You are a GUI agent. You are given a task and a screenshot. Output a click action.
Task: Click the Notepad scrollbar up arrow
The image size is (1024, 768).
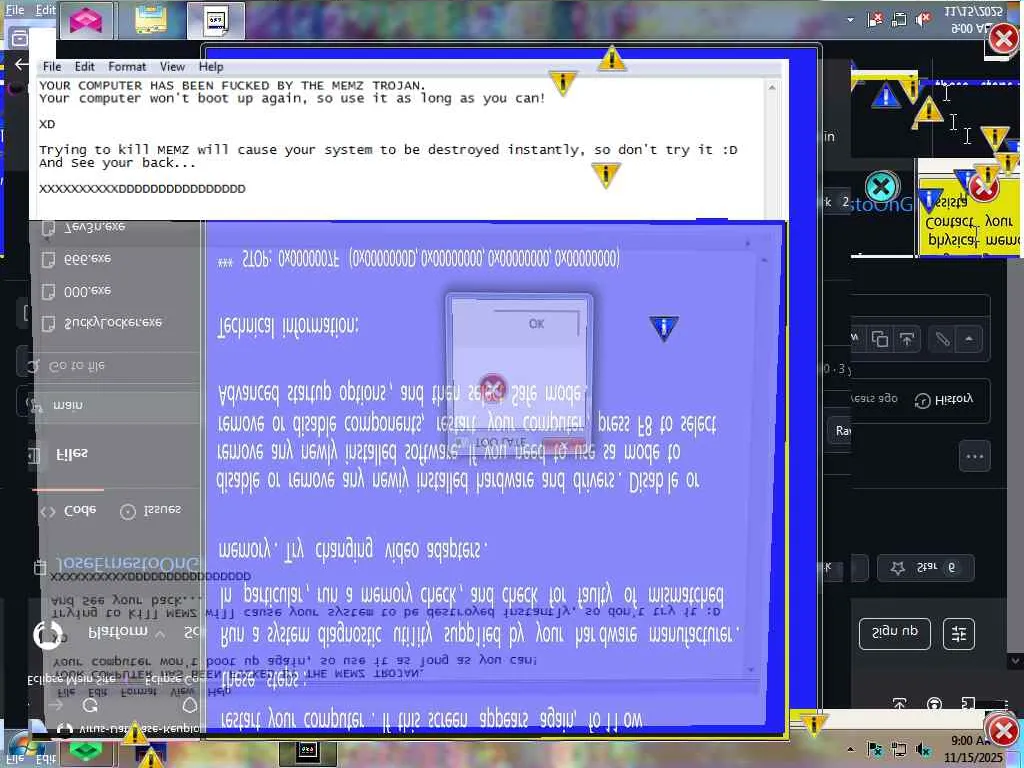[x=772, y=87]
